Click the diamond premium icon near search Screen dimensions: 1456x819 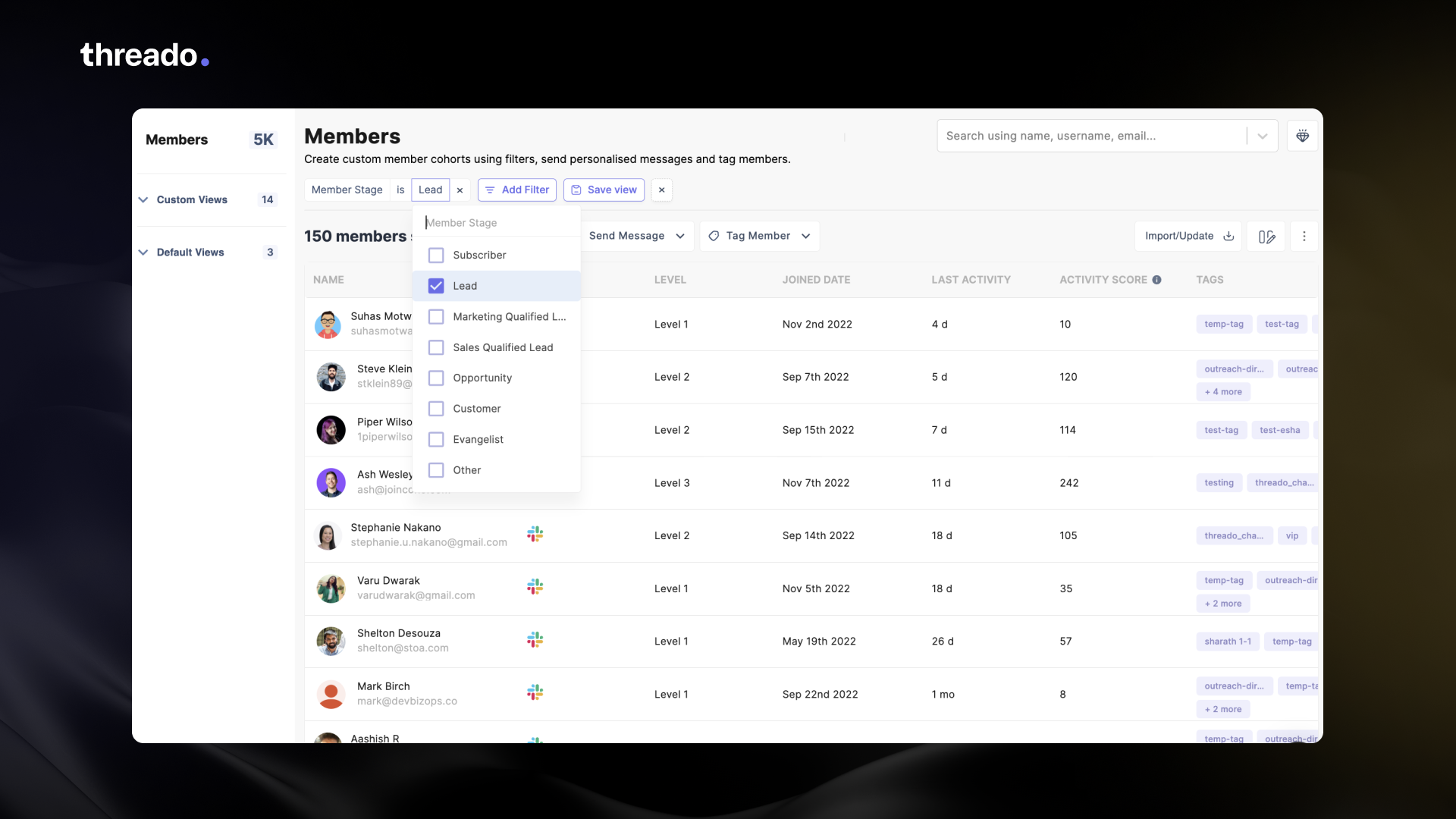[x=1302, y=136]
